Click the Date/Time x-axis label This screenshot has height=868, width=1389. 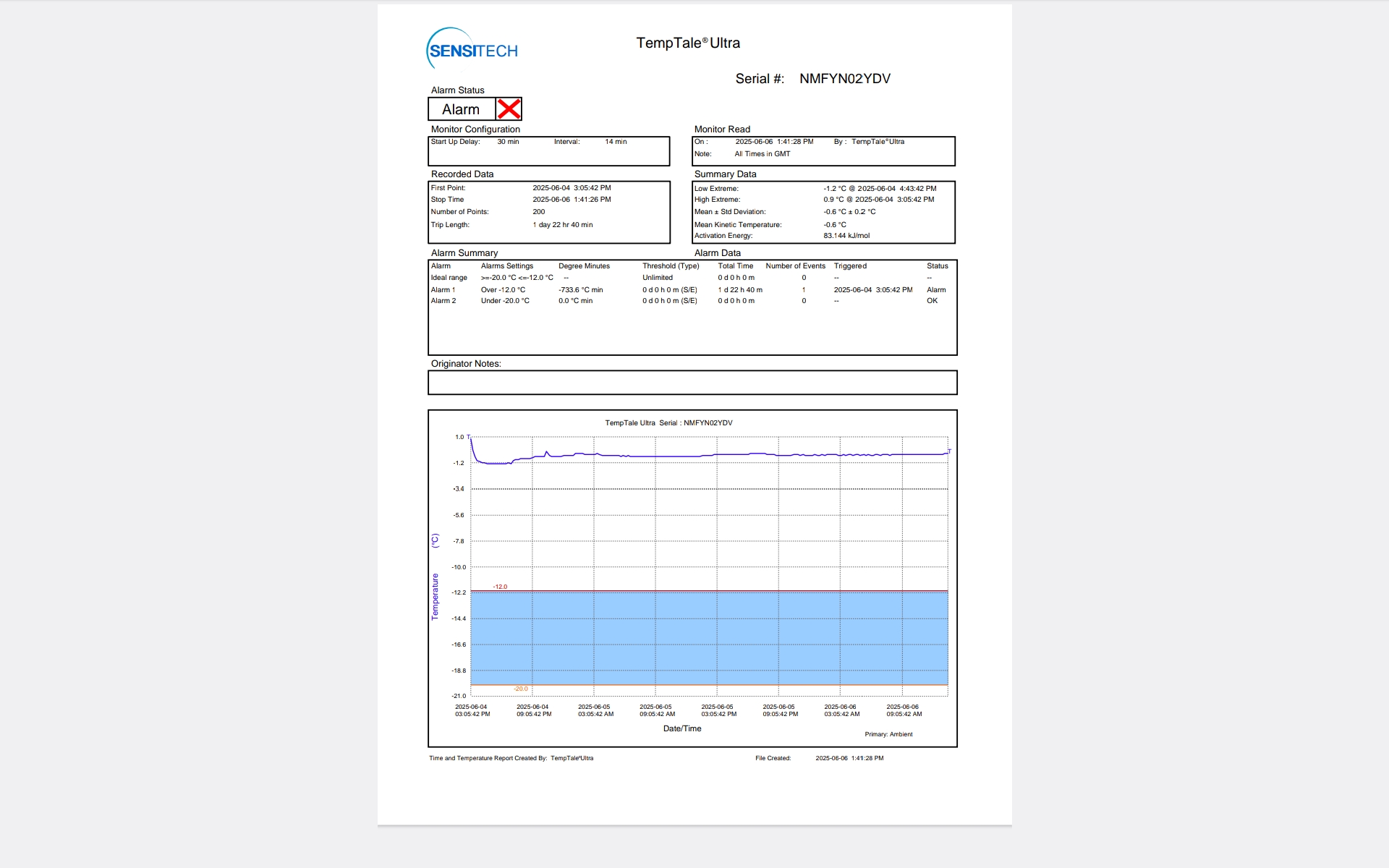pyautogui.click(x=682, y=728)
